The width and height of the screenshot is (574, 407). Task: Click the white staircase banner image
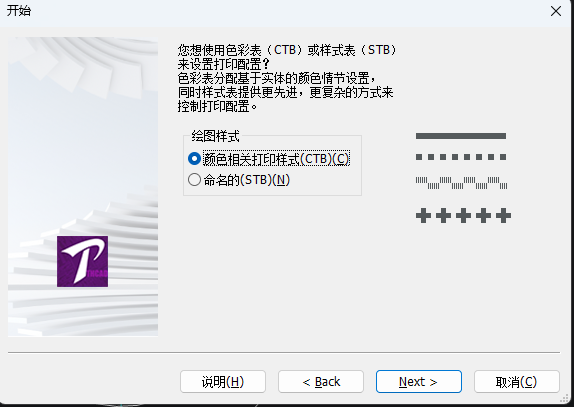83,187
